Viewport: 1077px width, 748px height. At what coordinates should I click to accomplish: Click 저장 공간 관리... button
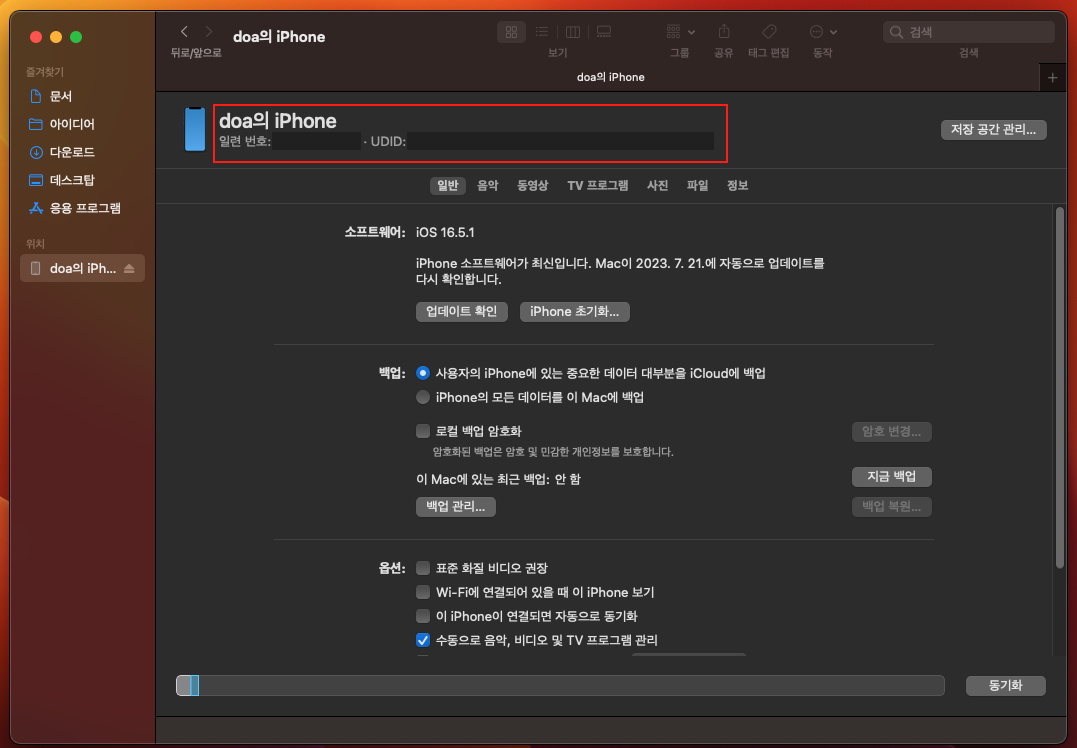tap(993, 129)
